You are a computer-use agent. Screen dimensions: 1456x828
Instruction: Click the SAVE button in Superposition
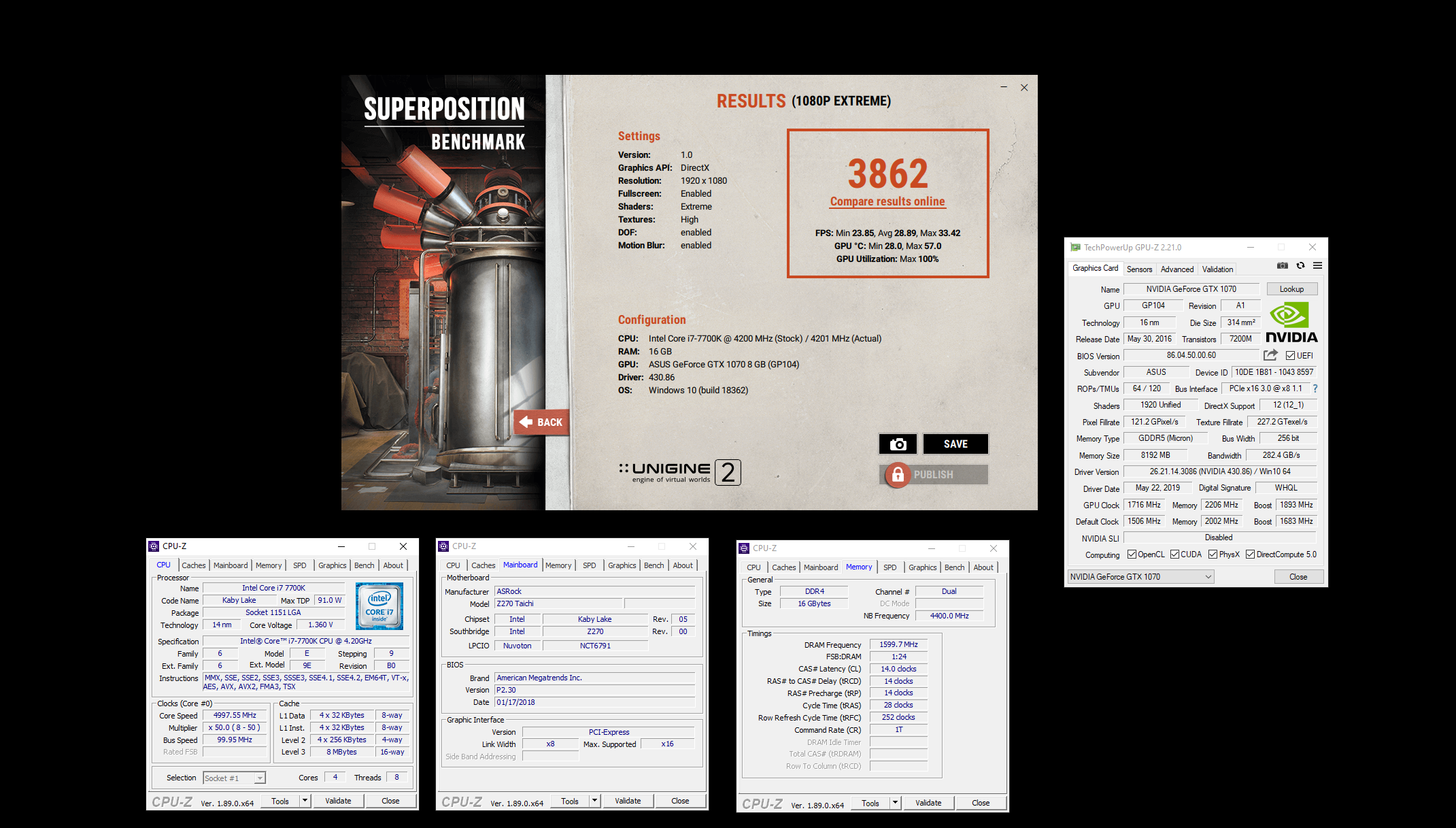coord(955,444)
